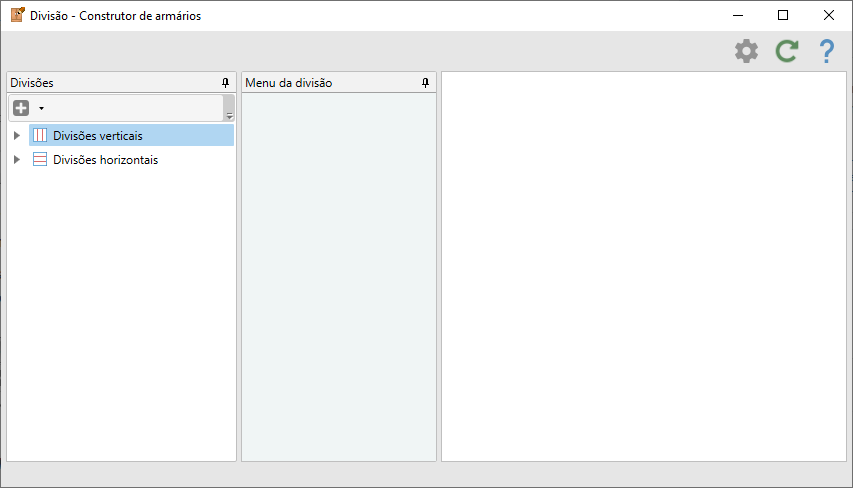This screenshot has height=498, width=866.
Task: Click the Divisões panel title
Action: click(32, 83)
